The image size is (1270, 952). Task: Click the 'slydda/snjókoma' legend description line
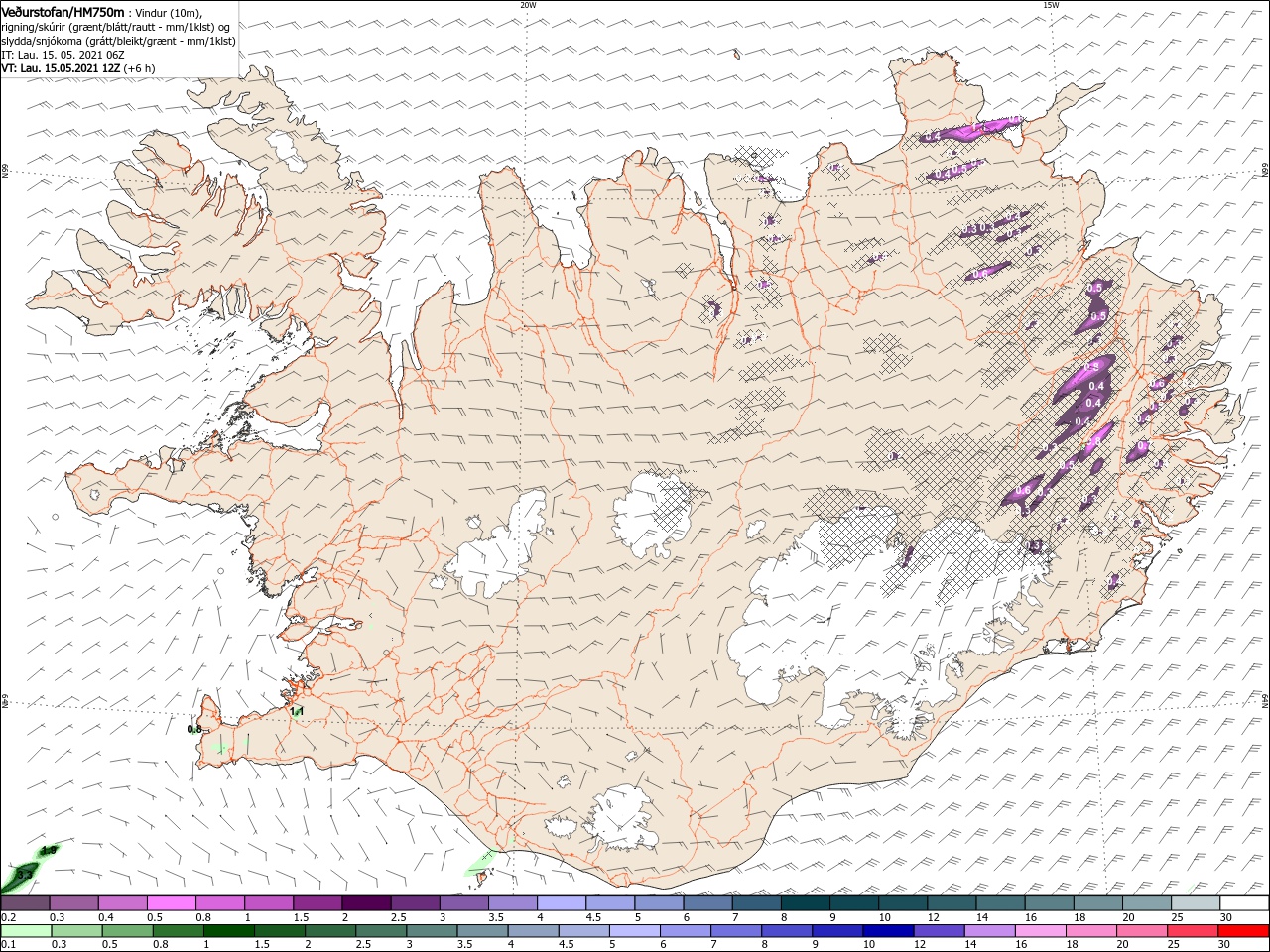[x=118, y=41]
